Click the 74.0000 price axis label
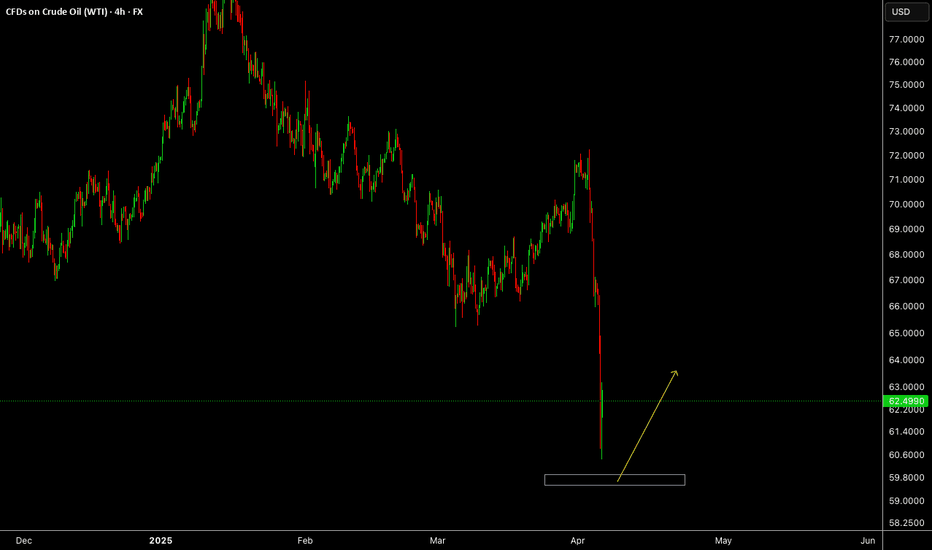Viewport: 932px width, 550px height. point(906,108)
